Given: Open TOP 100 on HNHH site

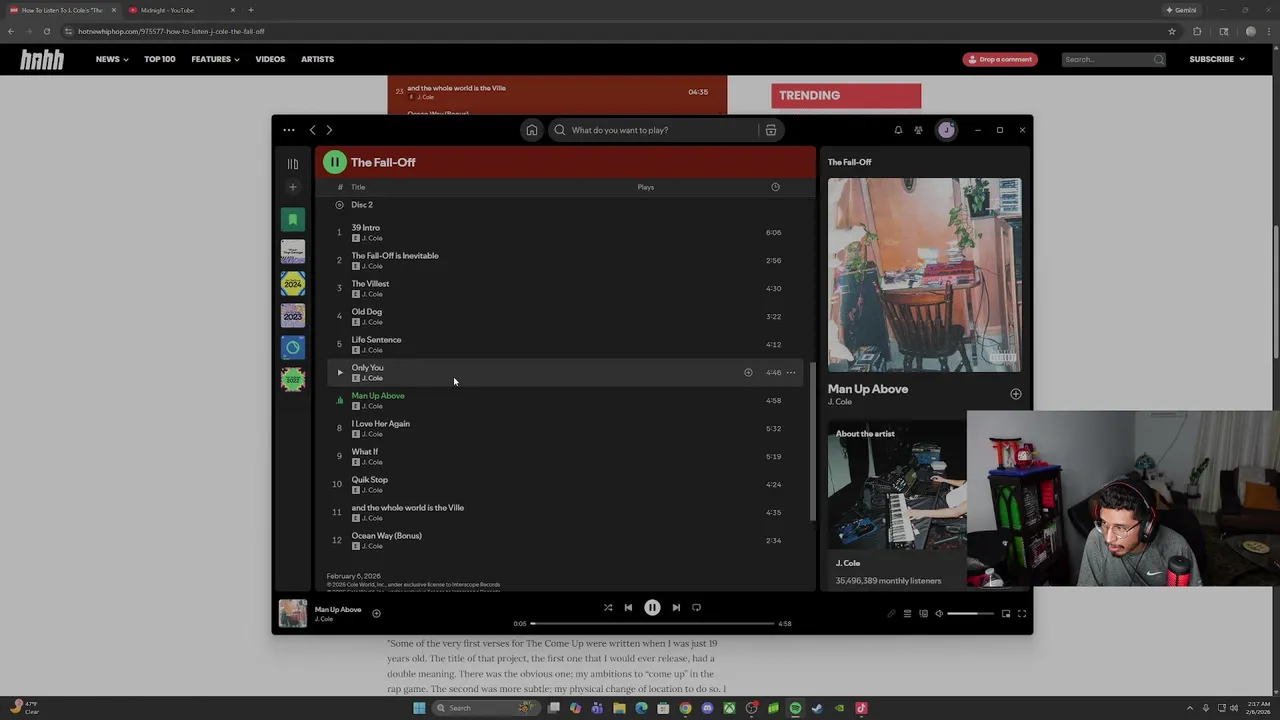Looking at the screenshot, I should (x=159, y=59).
